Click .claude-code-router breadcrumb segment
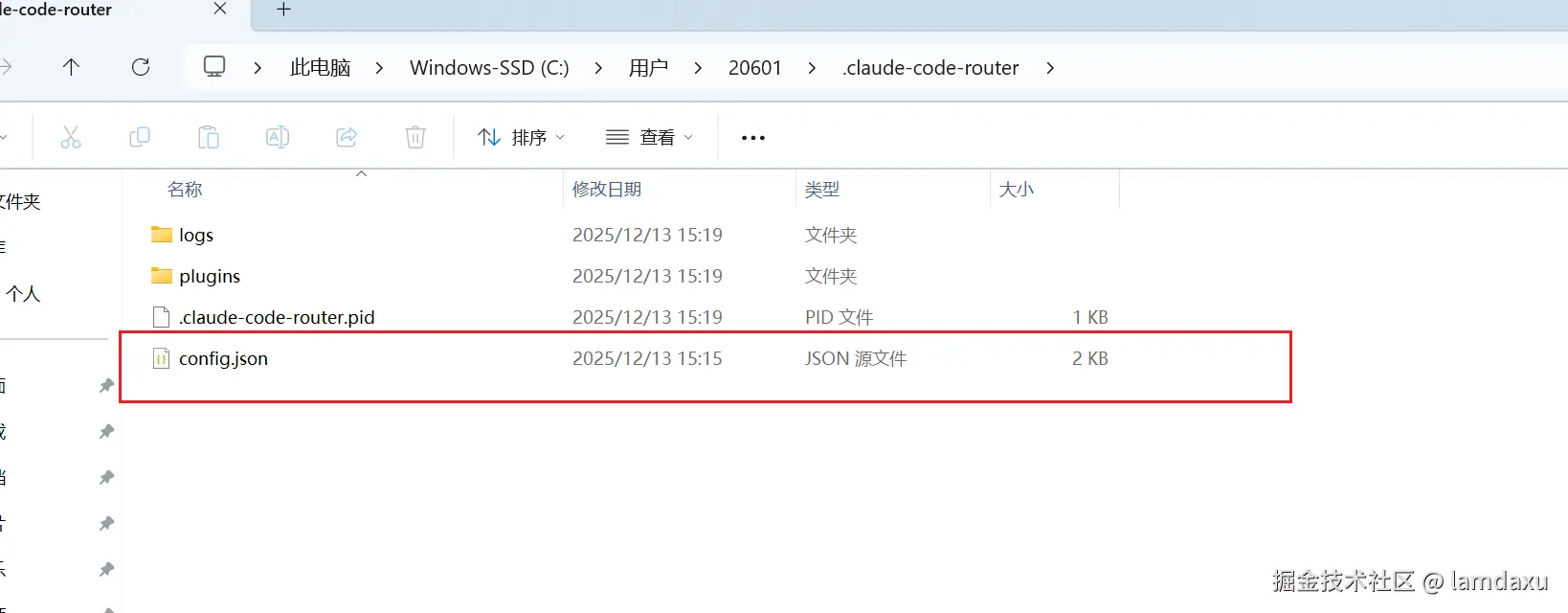1568x613 pixels. [930, 68]
